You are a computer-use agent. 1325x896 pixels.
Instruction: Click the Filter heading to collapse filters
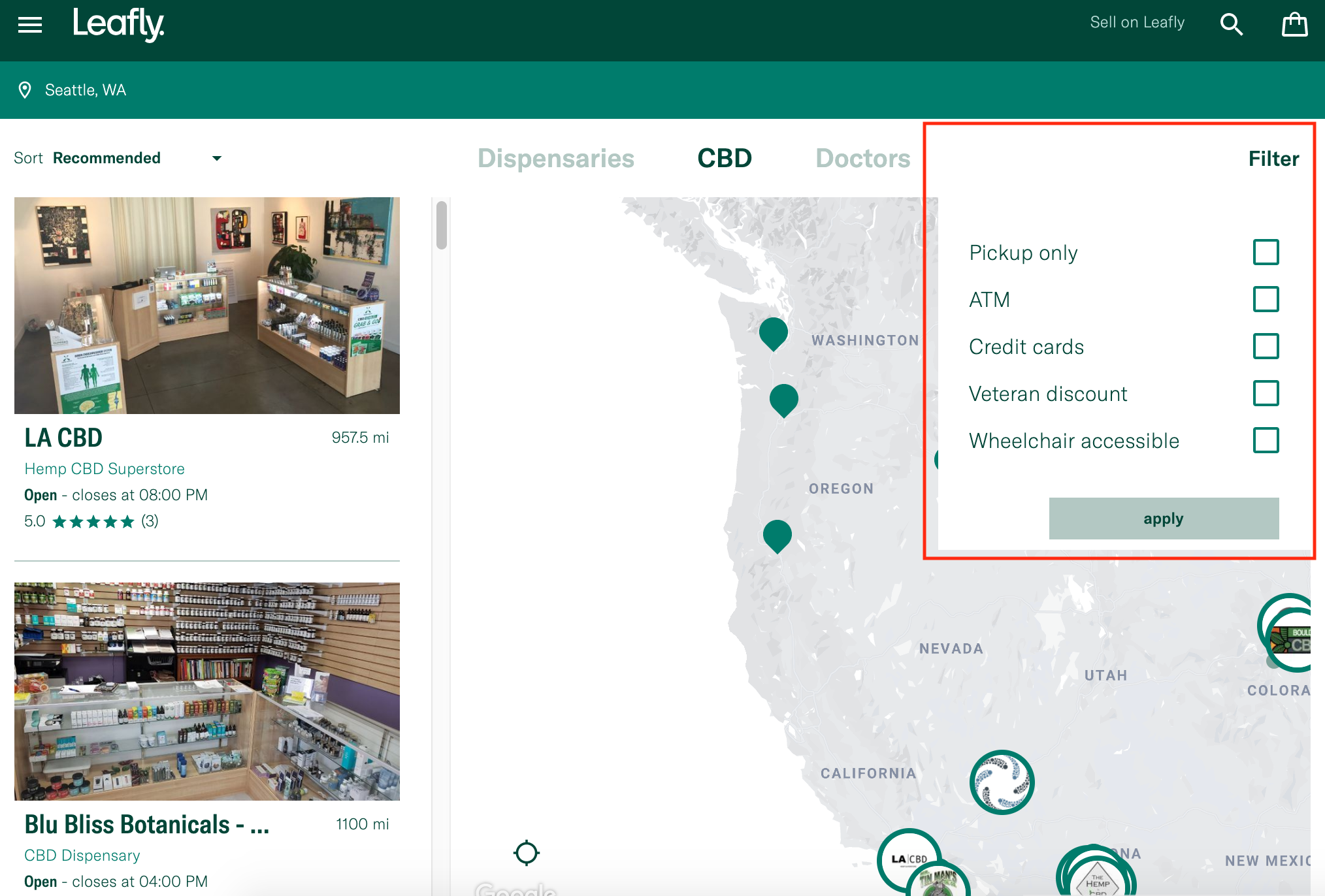pyautogui.click(x=1273, y=159)
